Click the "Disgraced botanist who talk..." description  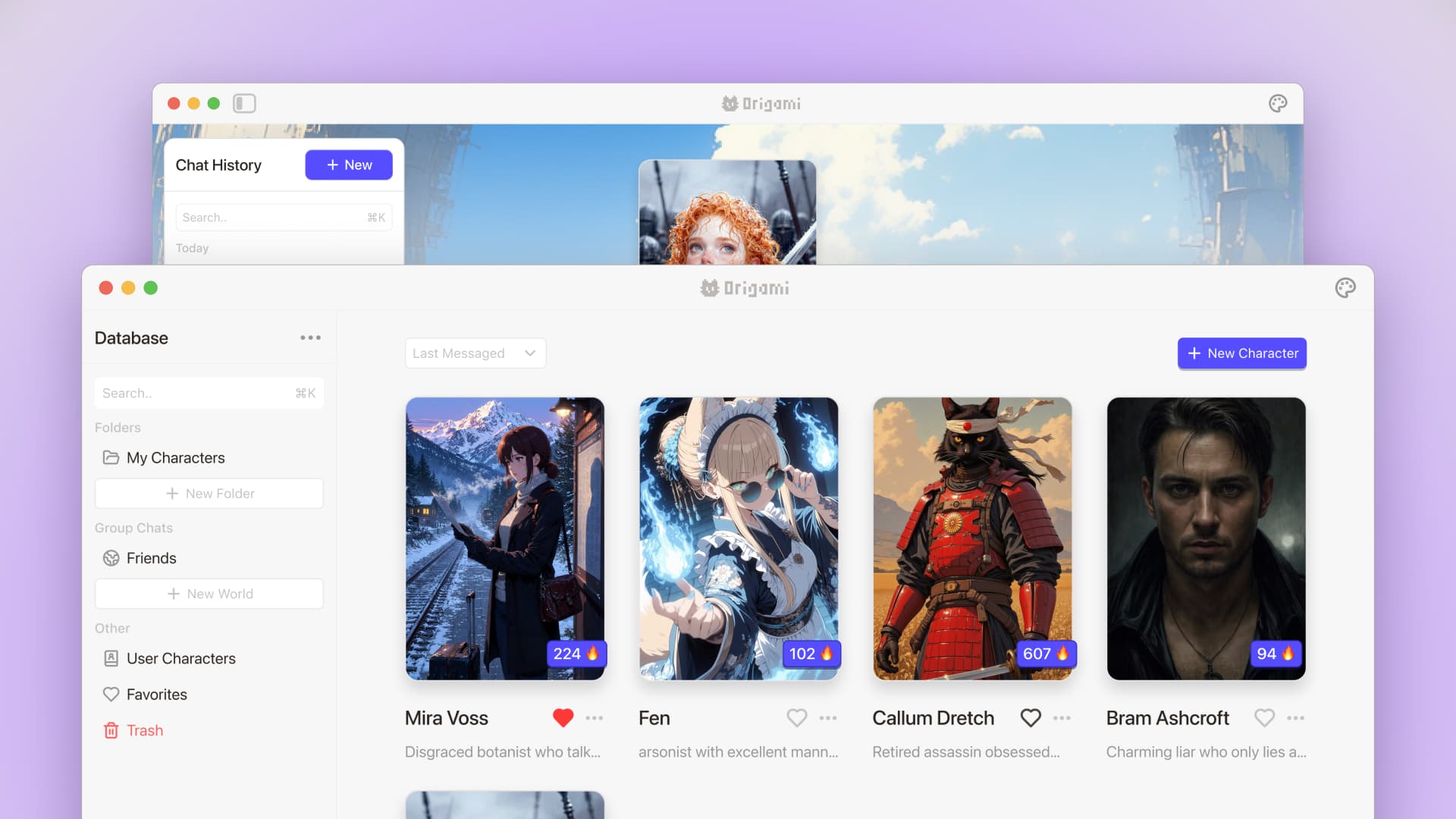(503, 752)
